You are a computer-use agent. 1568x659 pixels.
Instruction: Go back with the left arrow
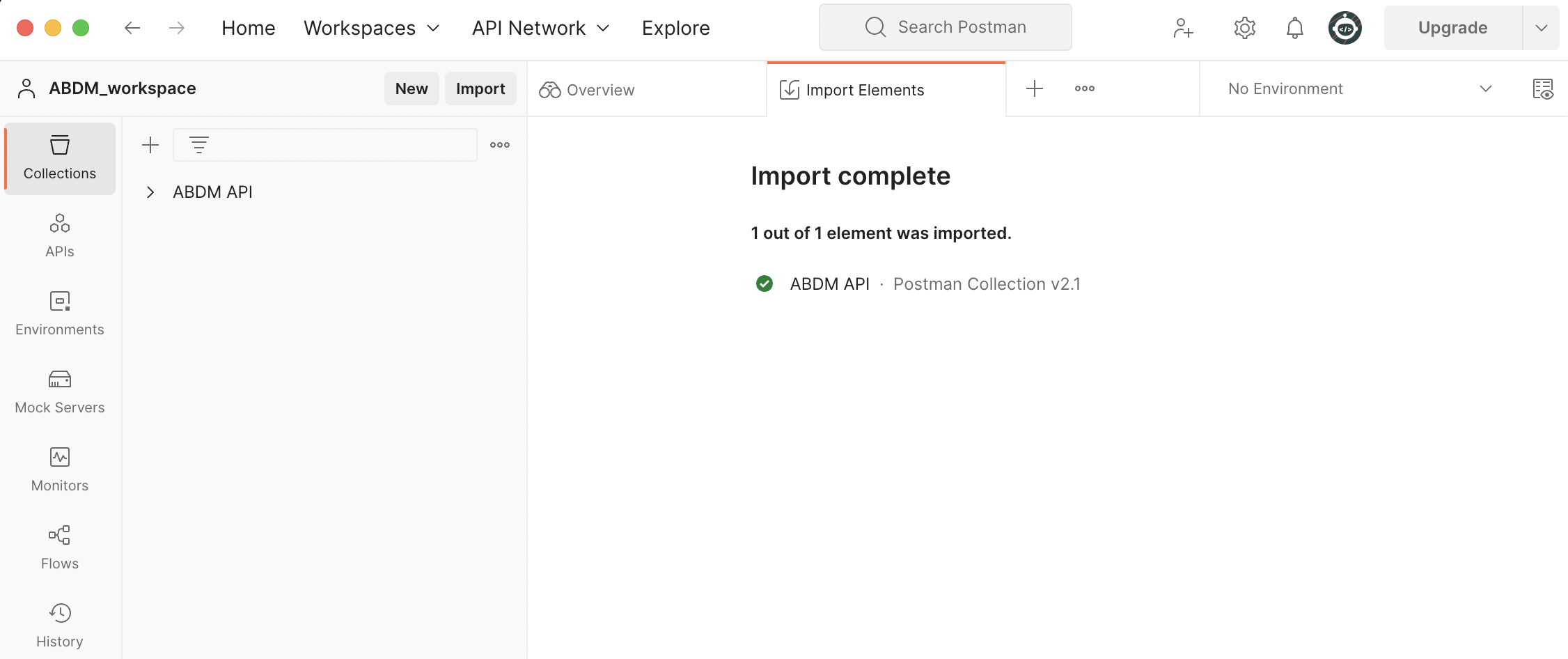pyautogui.click(x=132, y=28)
